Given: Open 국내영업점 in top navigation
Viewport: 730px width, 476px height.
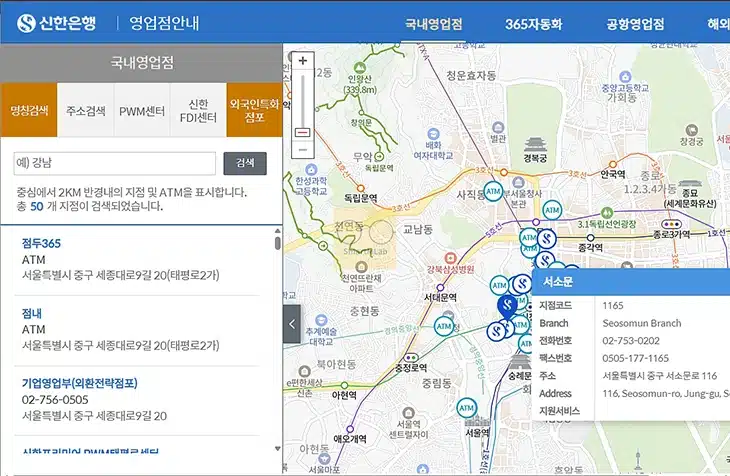Looking at the screenshot, I should 433,24.
